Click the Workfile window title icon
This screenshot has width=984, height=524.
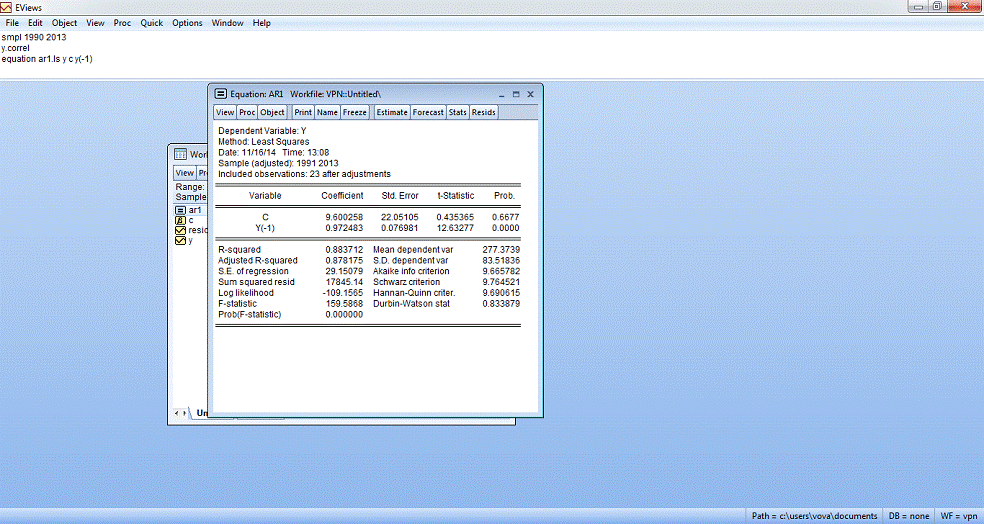[181, 155]
